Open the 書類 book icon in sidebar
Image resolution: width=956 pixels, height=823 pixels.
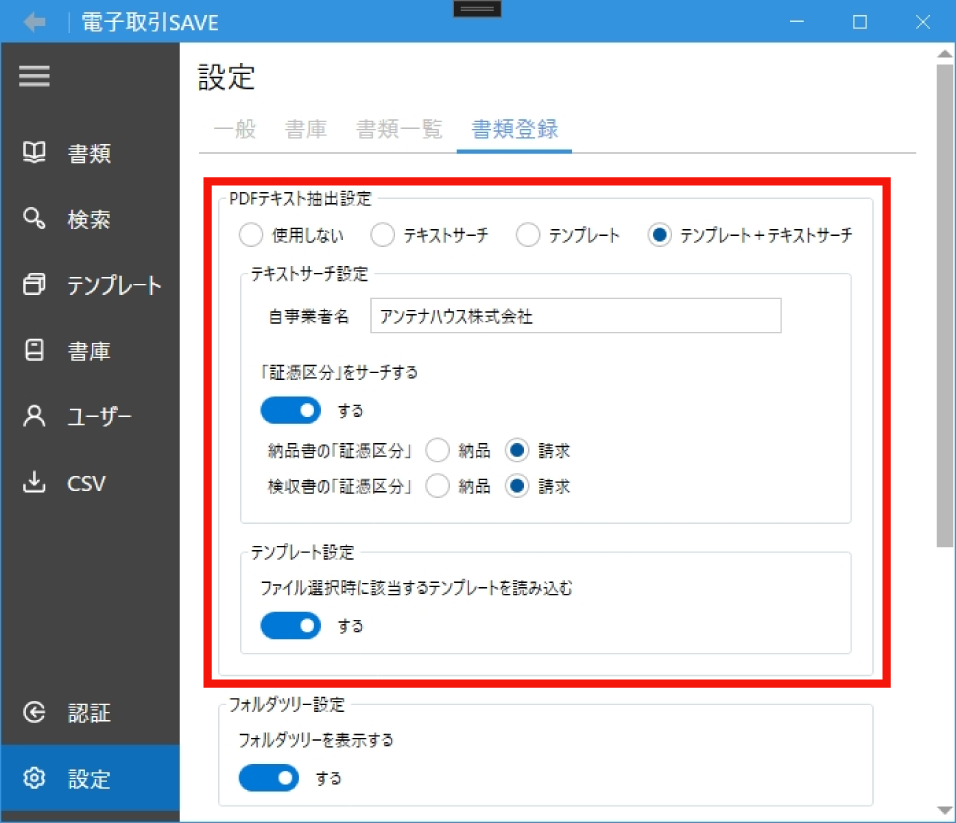(x=35, y=153)
